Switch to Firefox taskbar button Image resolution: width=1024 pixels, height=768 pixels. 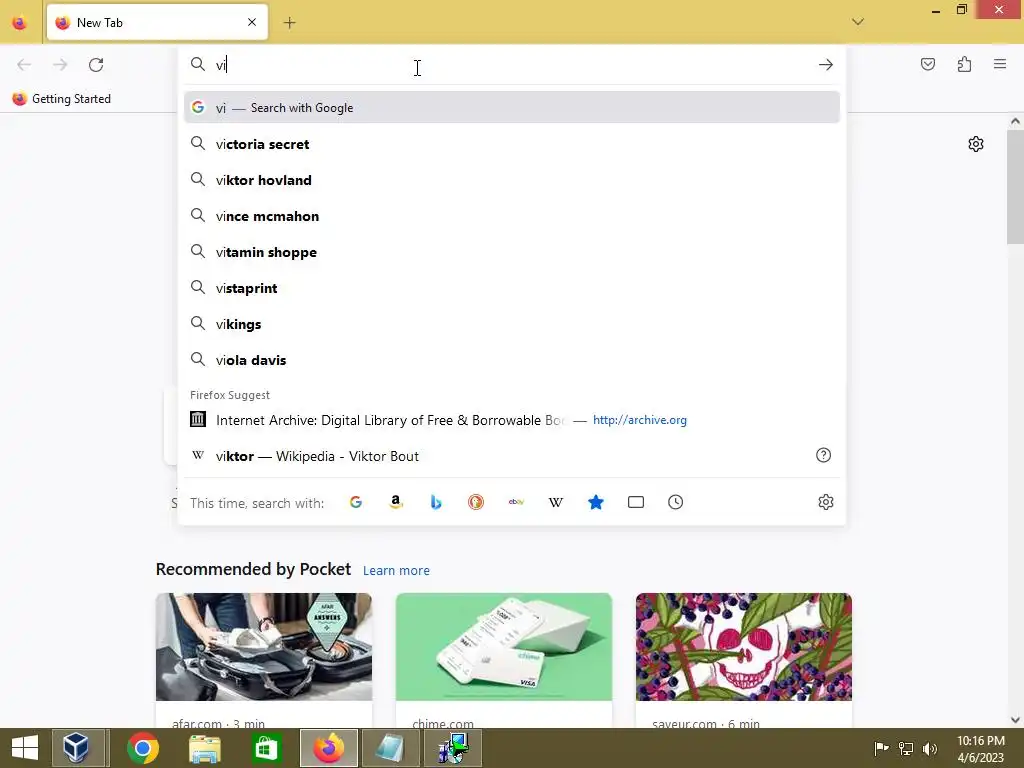pyautogui.click(x=328, y=748)
